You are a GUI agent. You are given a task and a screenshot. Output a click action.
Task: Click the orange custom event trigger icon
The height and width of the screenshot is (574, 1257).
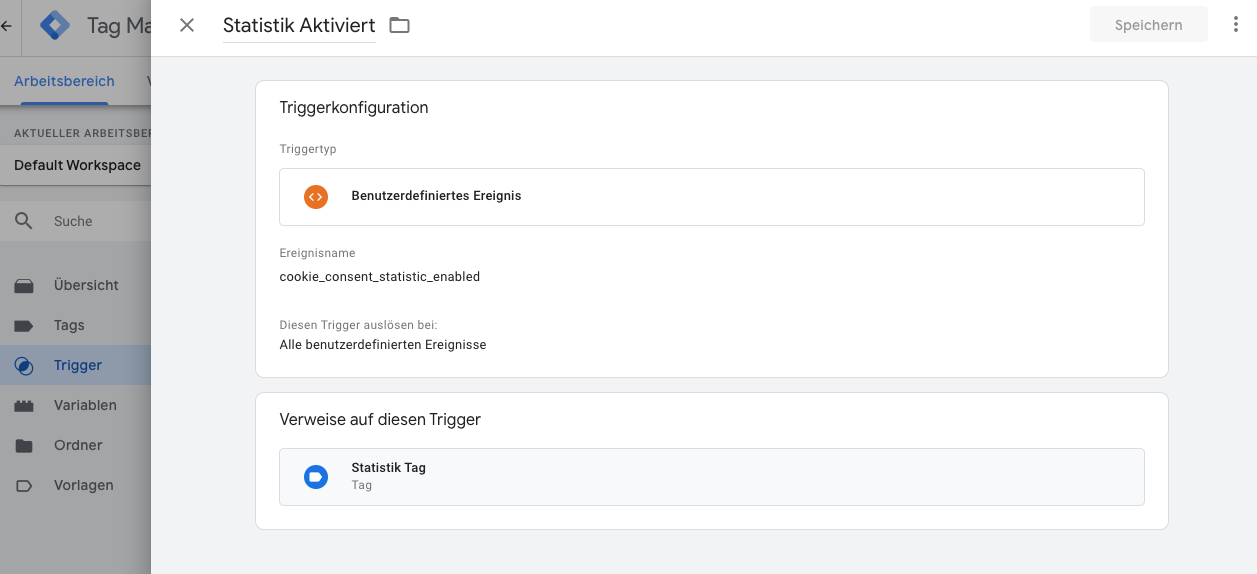point(316,196)
